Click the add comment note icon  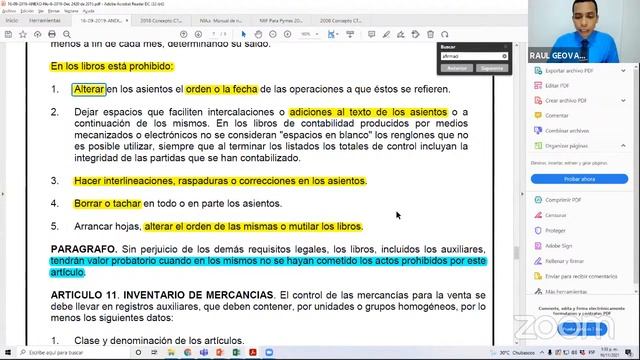(x=371, y=35)
